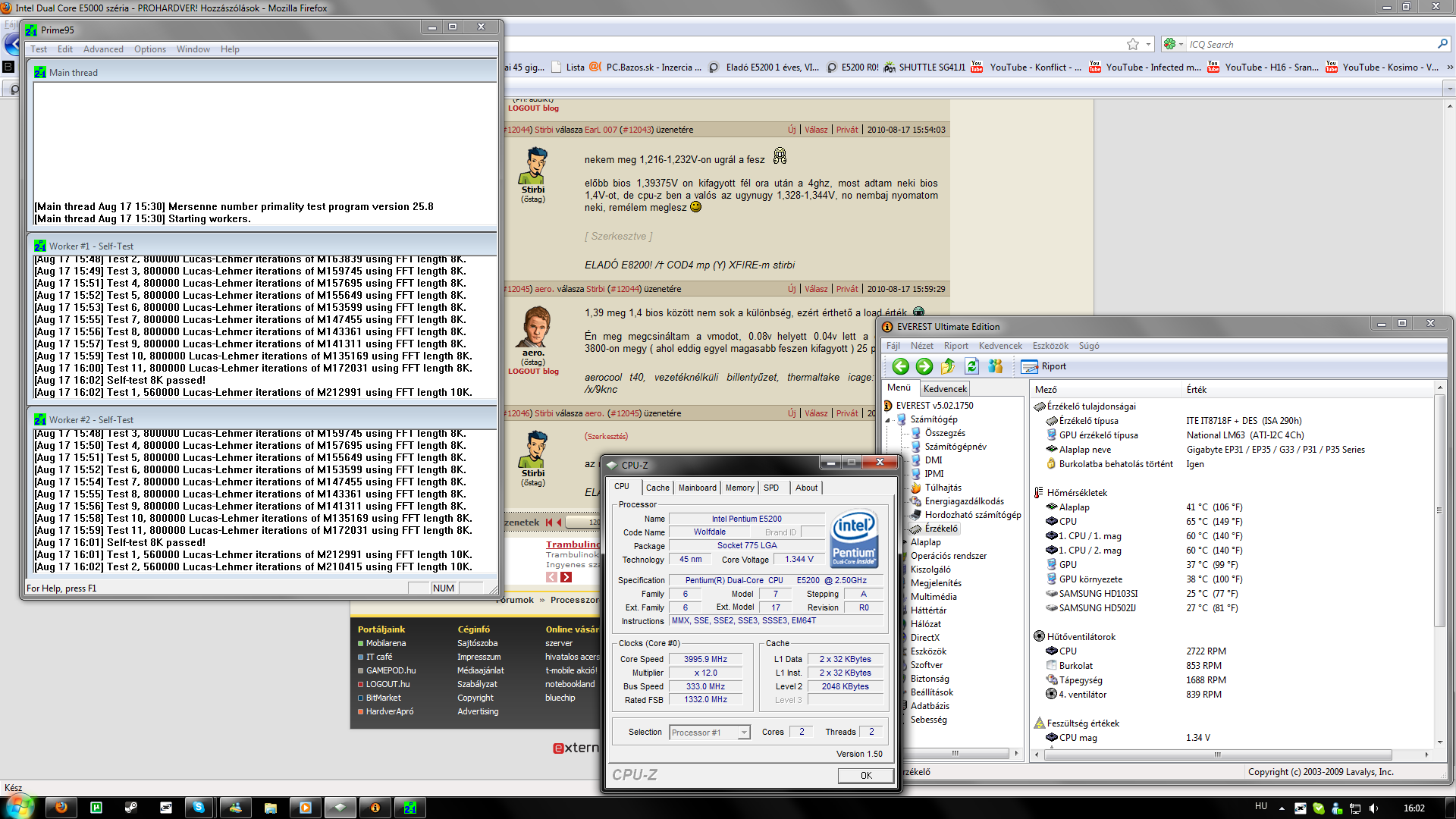The width and height of the screenshot is (1456, 819).
Task: Click the Érték column header
Action: 1308,390
